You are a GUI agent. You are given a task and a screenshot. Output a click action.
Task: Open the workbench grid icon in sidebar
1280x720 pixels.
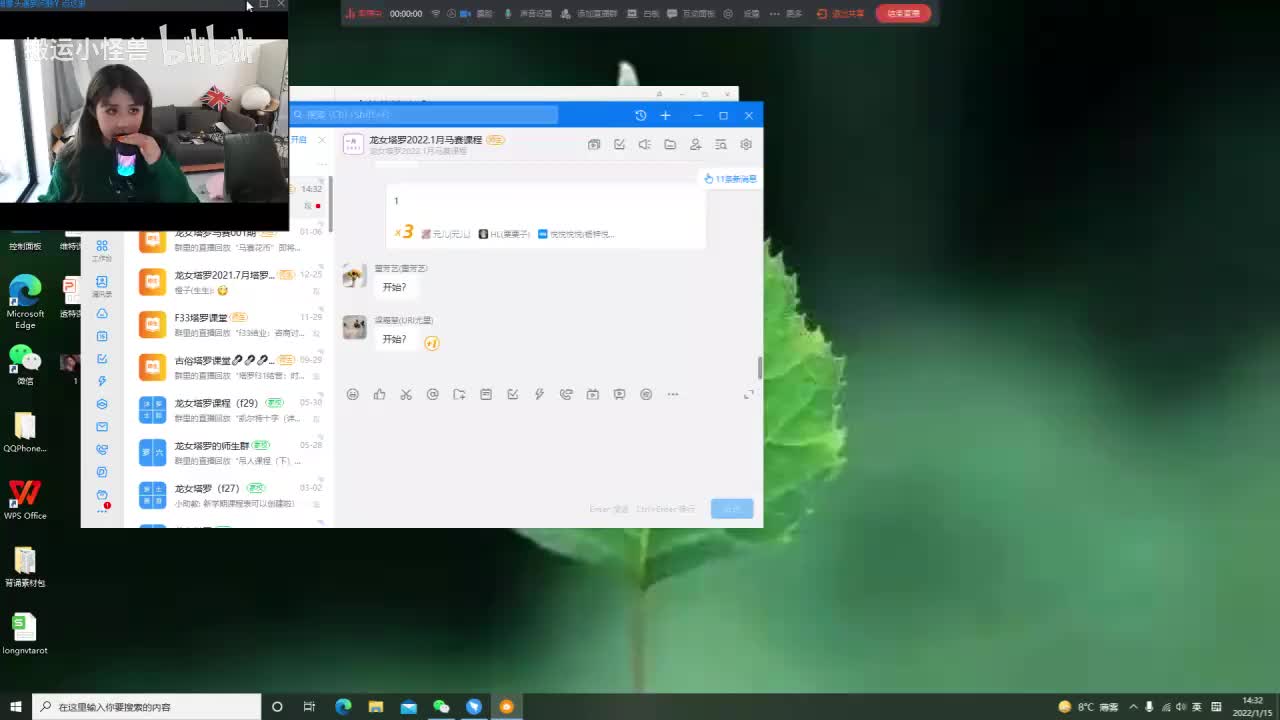point(102,250)
